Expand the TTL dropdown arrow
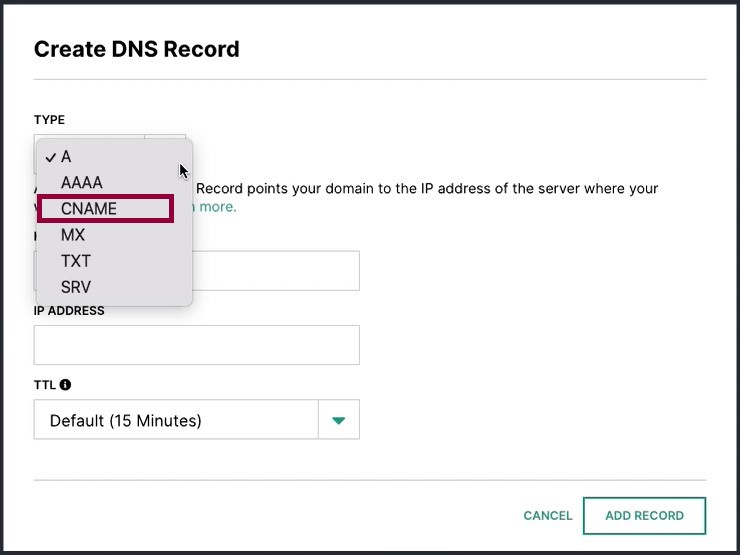 click(x=339, y=420)
